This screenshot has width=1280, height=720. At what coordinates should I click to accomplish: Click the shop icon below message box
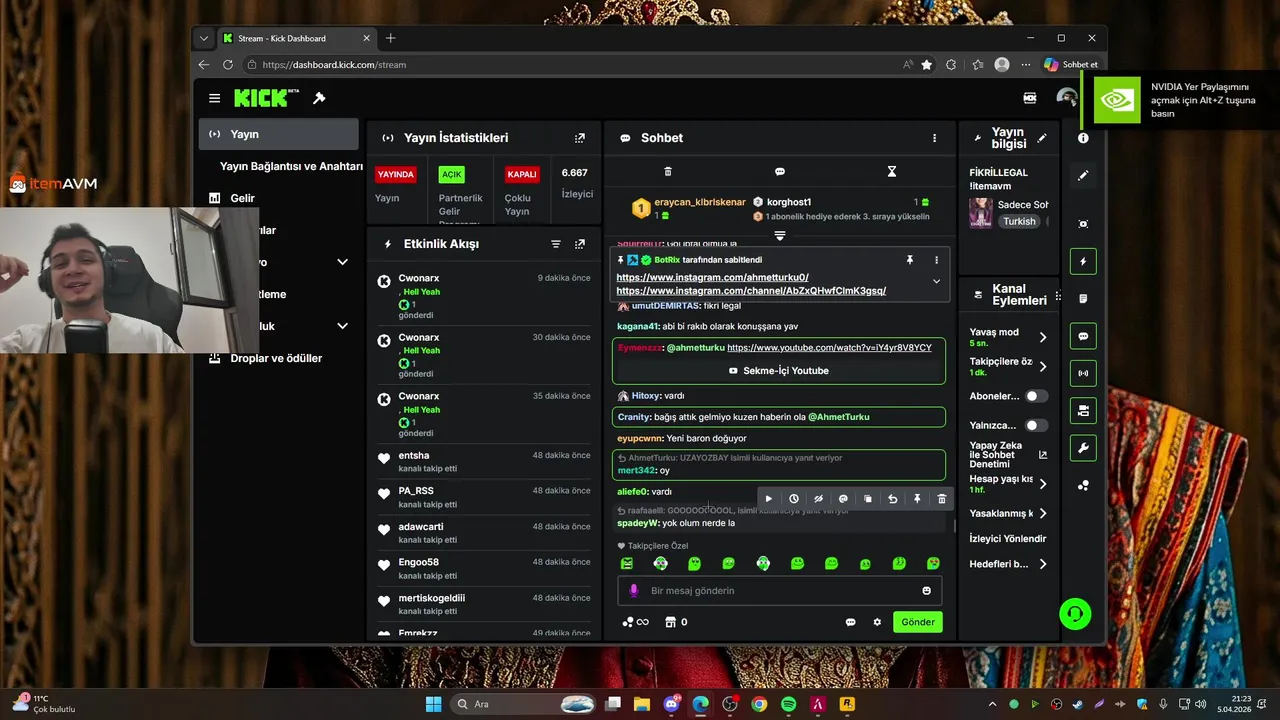671,622
